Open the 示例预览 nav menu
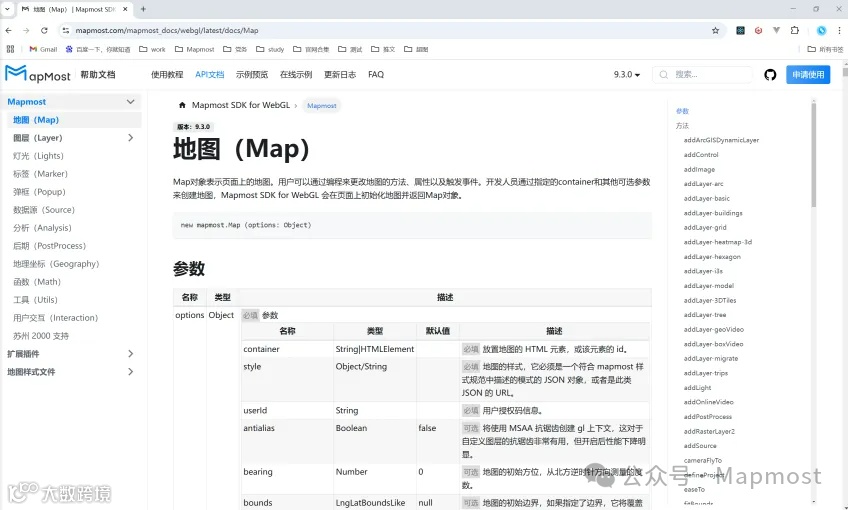 point(252,75)
